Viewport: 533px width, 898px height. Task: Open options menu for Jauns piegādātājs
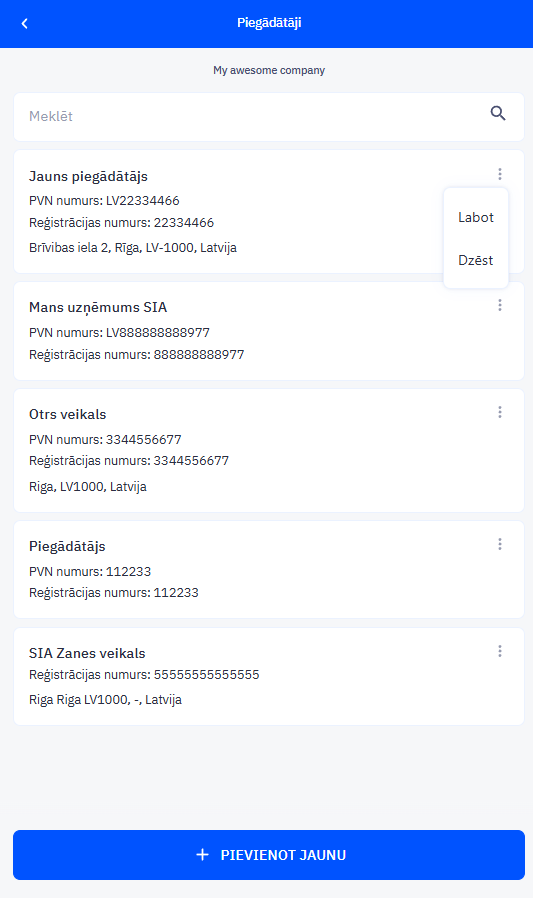tap(500, 174)
